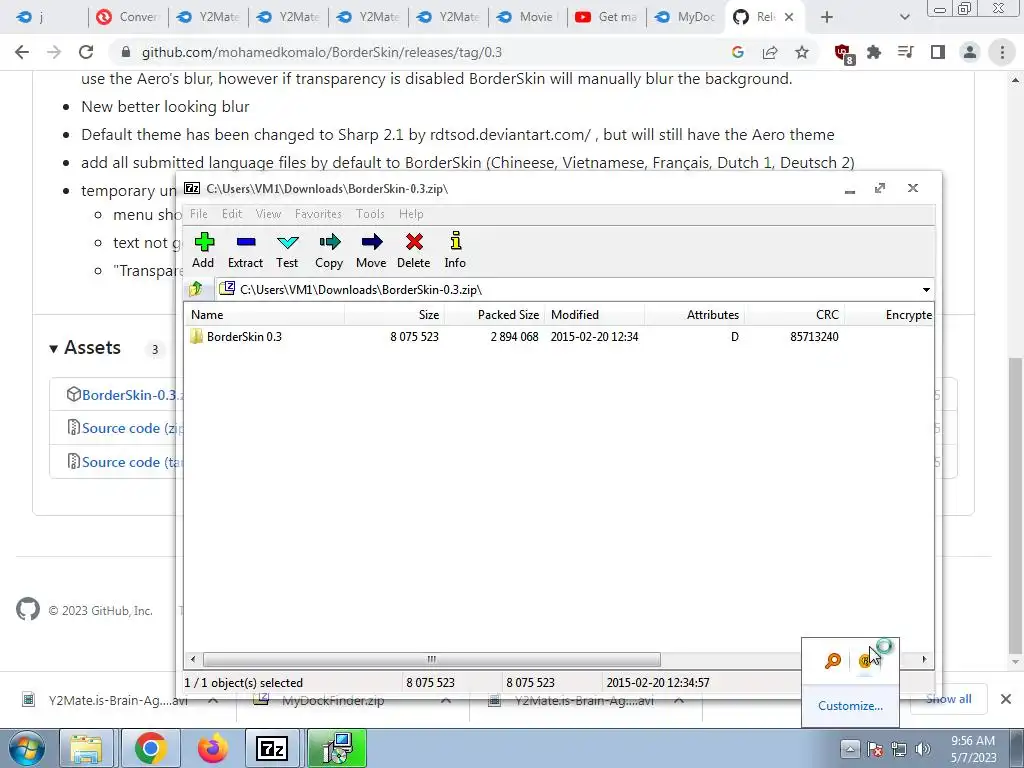
Task: Click the Google icon in address bar
Action: click(738, 52)
